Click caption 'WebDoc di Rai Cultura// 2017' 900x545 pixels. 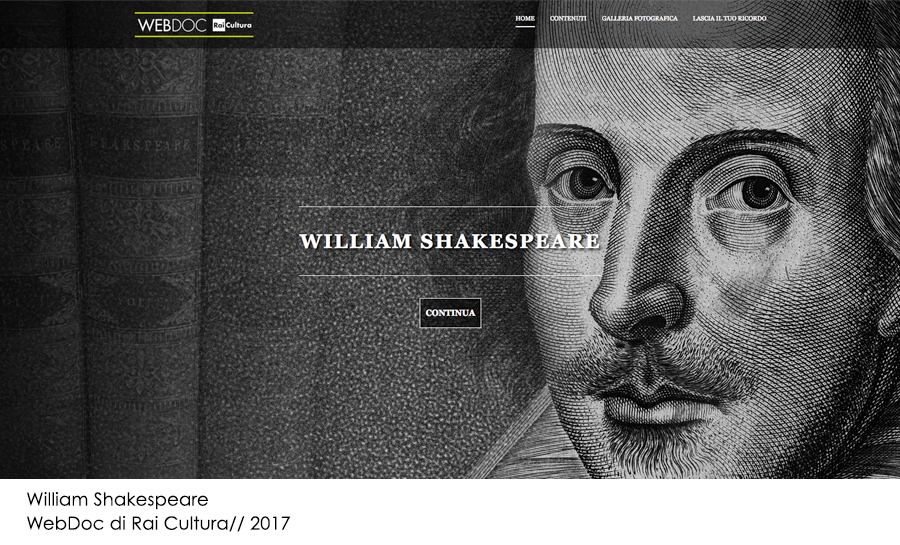pyautogui.click(x=158, y=523)
